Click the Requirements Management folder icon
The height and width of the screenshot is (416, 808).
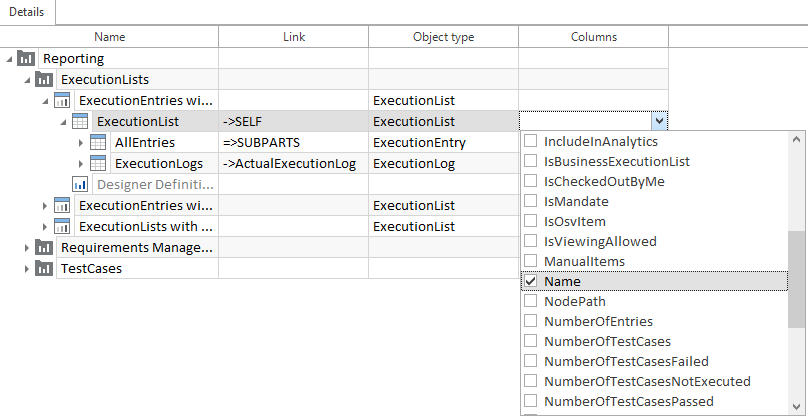[x=44, y=247]
